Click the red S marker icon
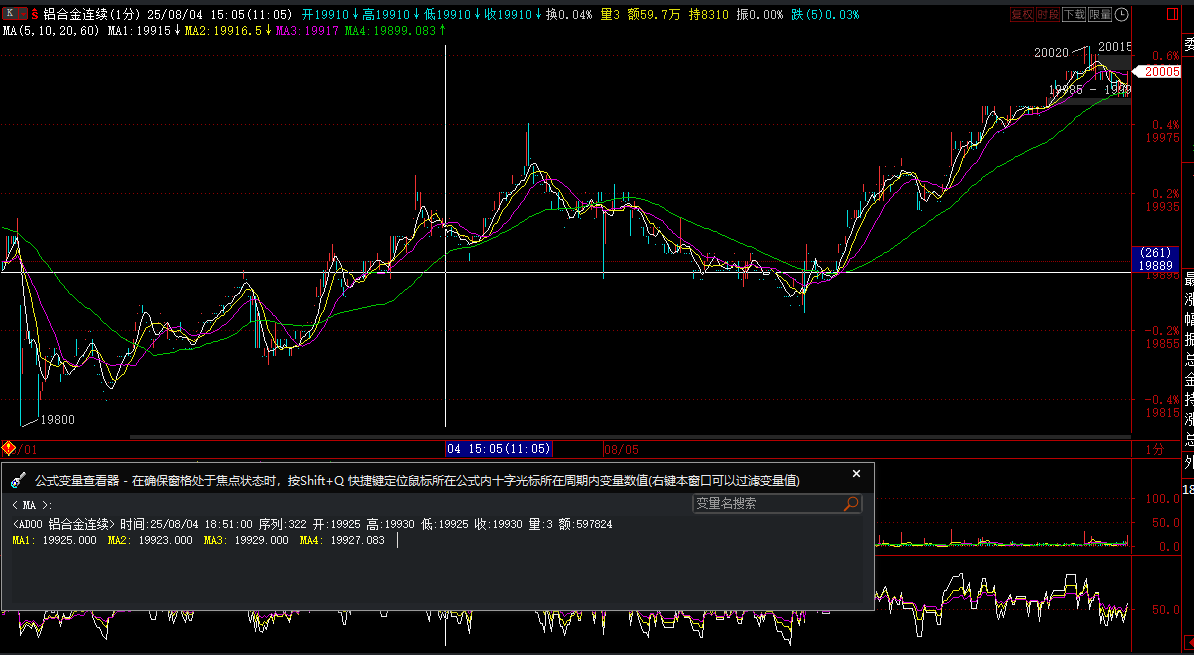The image size is (1194, 655). [34, 15]
